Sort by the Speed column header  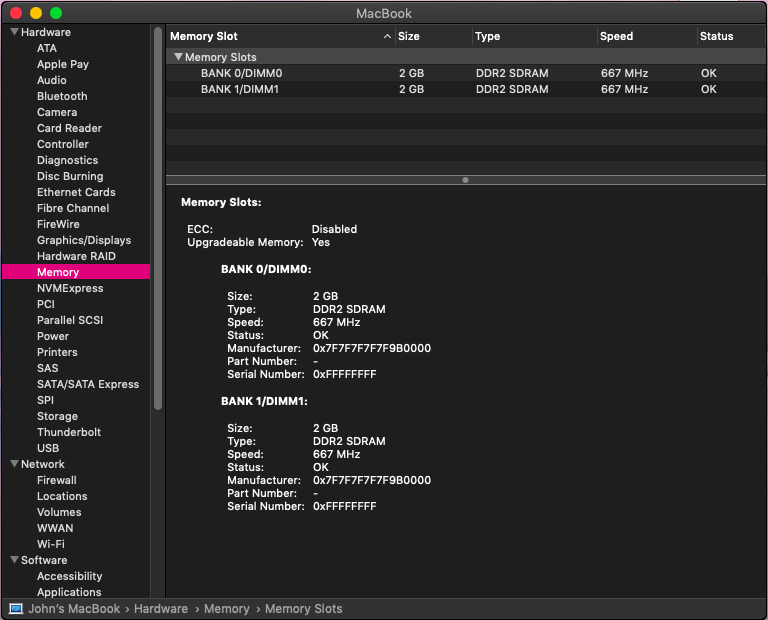(616, 36)
